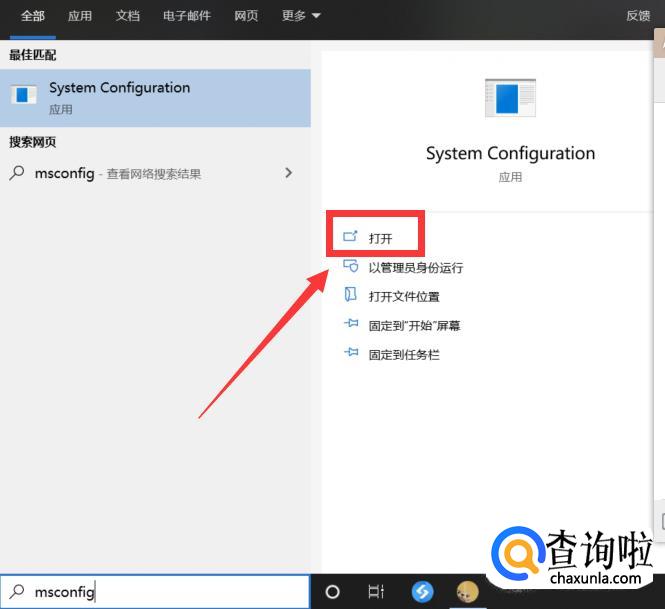Choose 固定到任务栏
The image size is (665, 609).
tap(404, 355)
